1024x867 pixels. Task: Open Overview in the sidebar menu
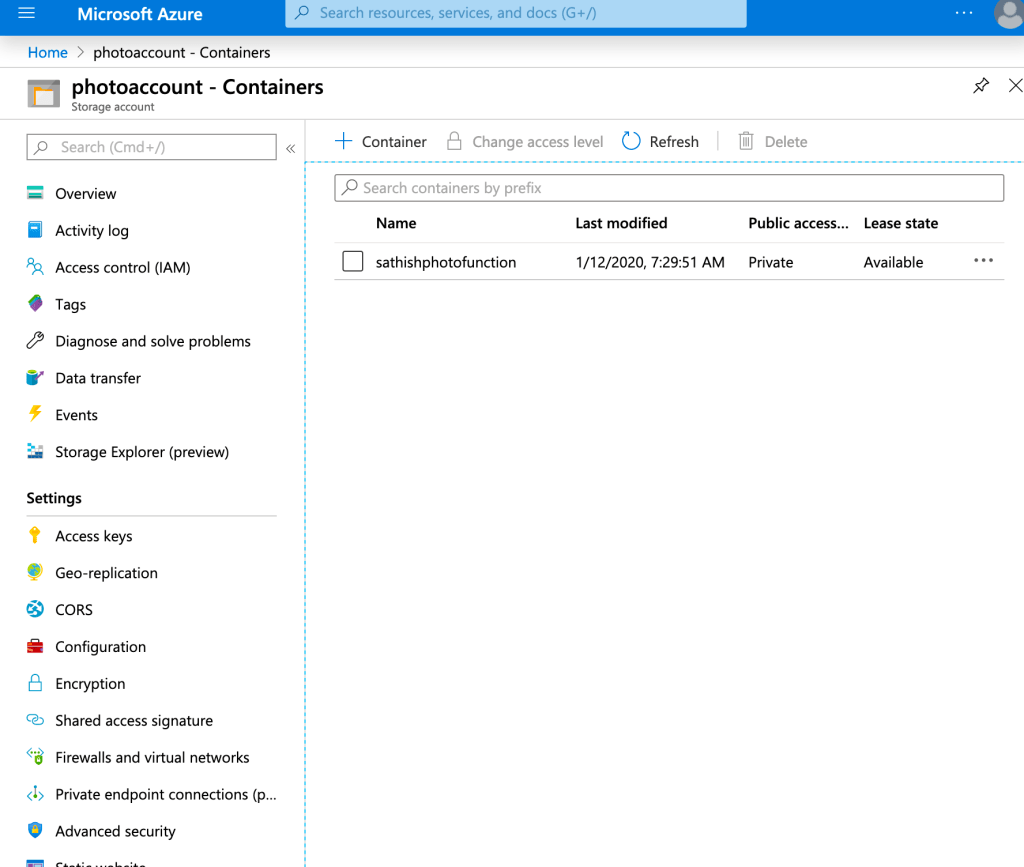pyautogui.click(x=85, y=194)
